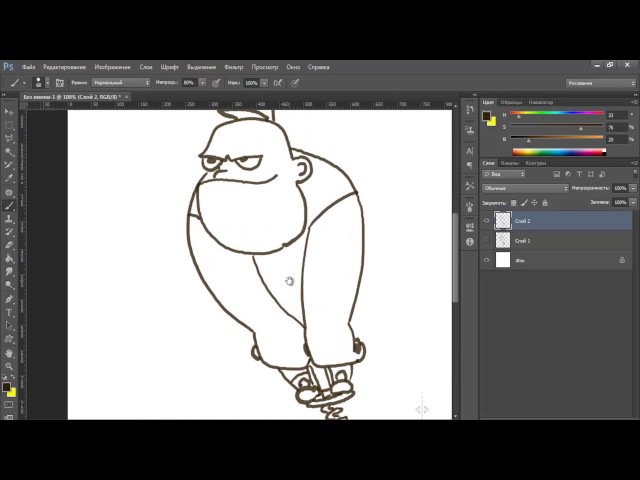The height and width of the screenshot is (480, 640).
Task: Show hidden layer Слой 1
Action: pos(487,240)
